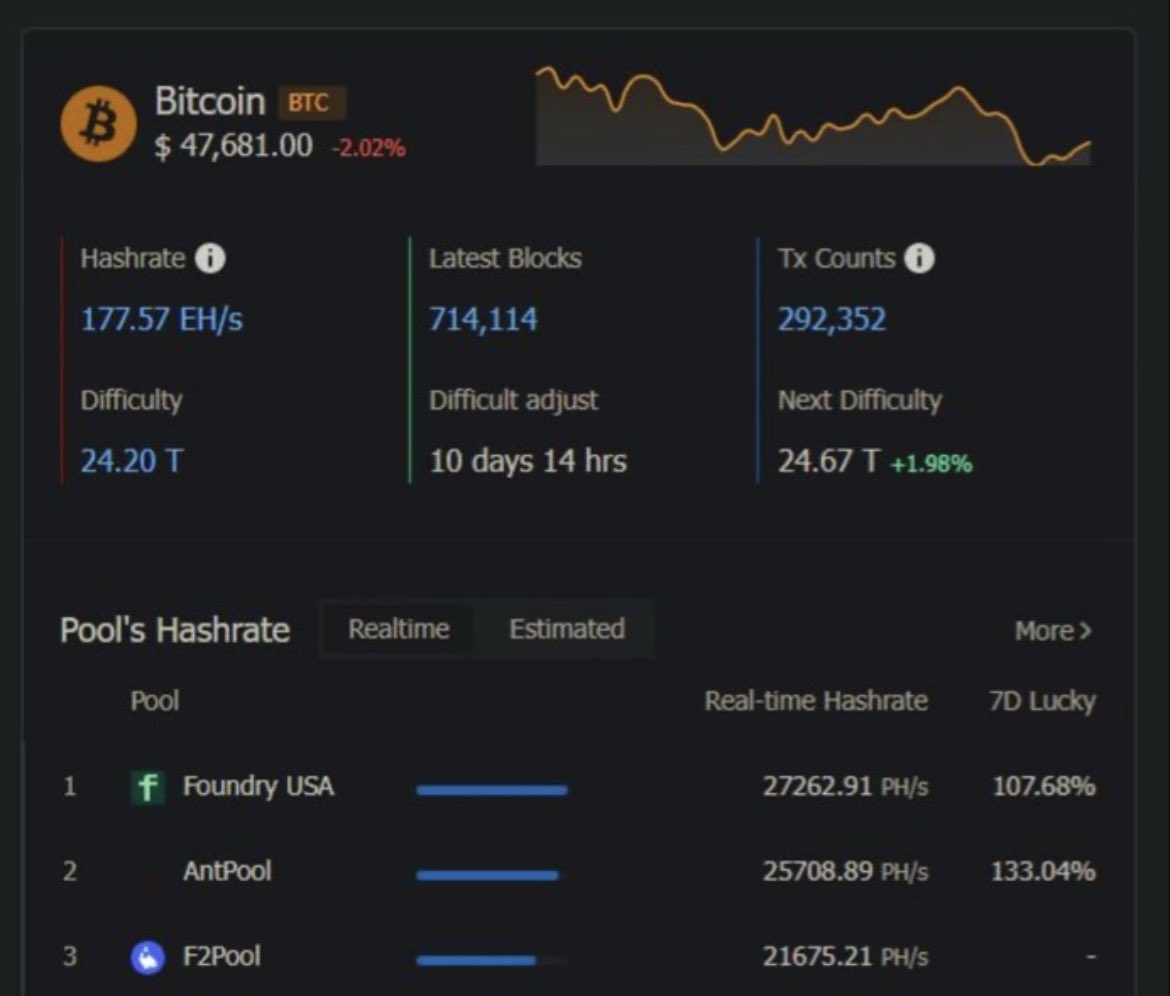Click the 25708.89 PH/s hashrate
The image size is (1170, 996).
845,871
